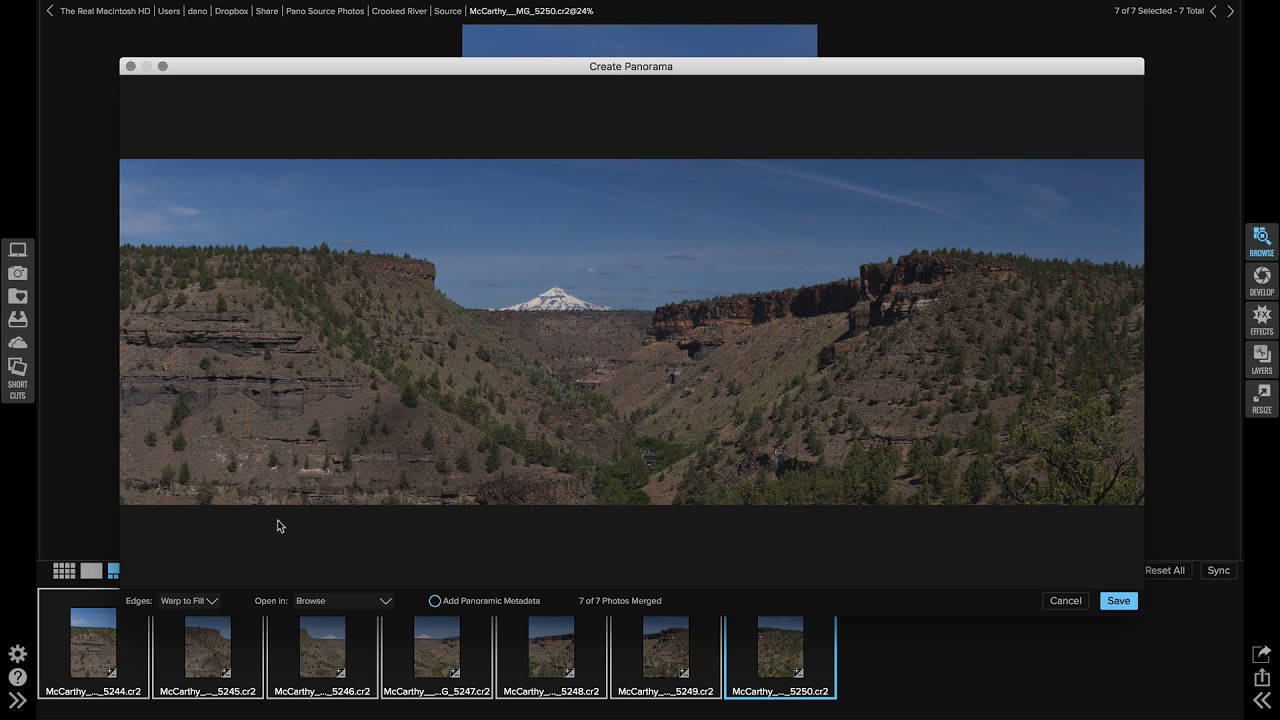The width and height of the screenshot is (1280, 720).
Task: Click the share arrow icon at bottom right
Action: 1262,654
